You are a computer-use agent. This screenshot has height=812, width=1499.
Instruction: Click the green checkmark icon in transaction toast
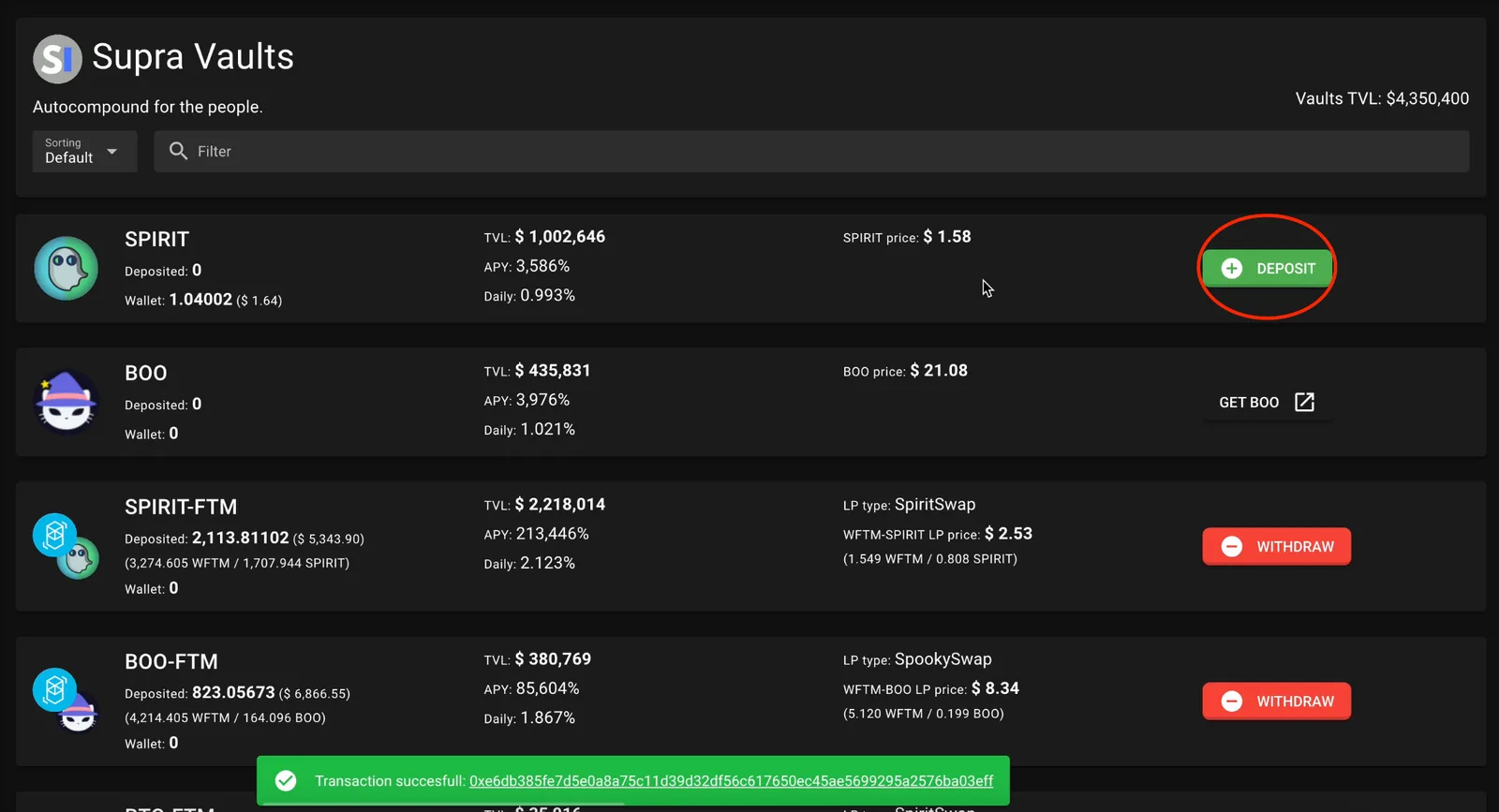point(286,781)
